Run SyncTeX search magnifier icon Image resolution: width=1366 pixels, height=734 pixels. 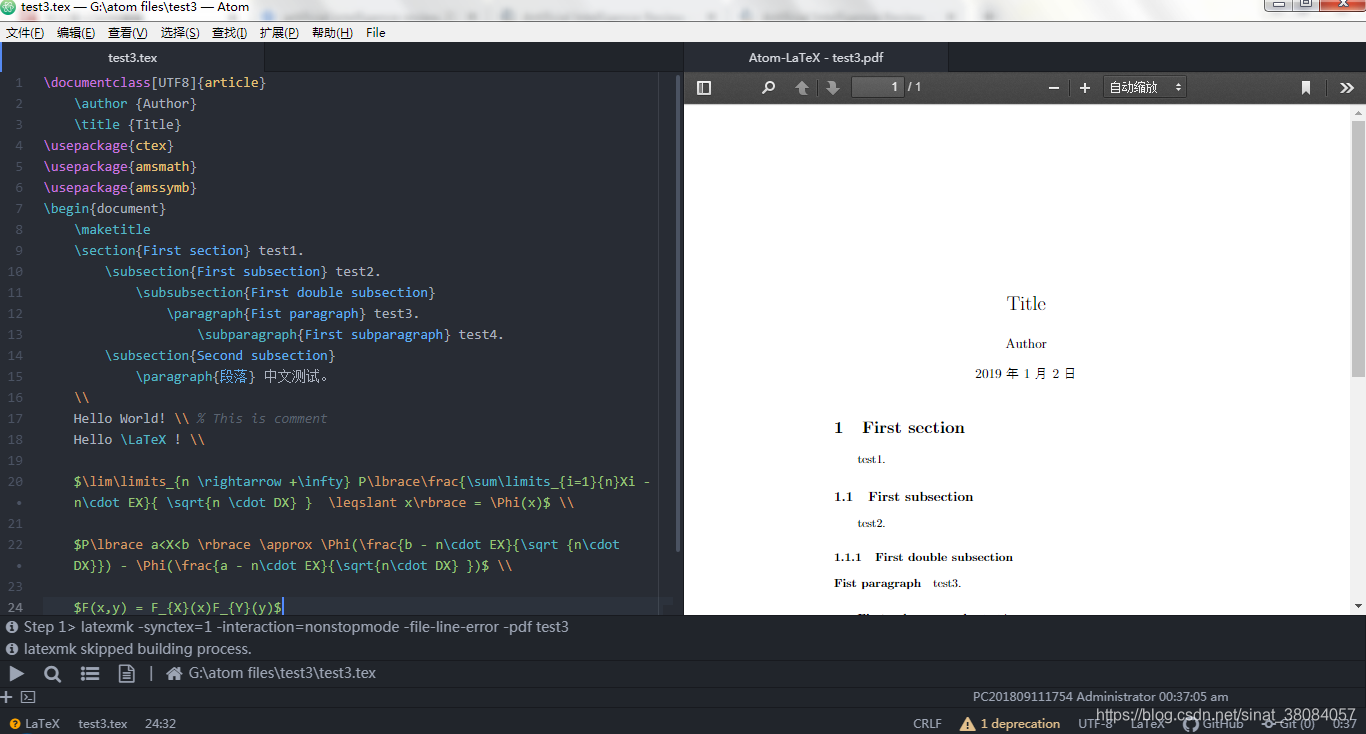click(x=53, y=674)
